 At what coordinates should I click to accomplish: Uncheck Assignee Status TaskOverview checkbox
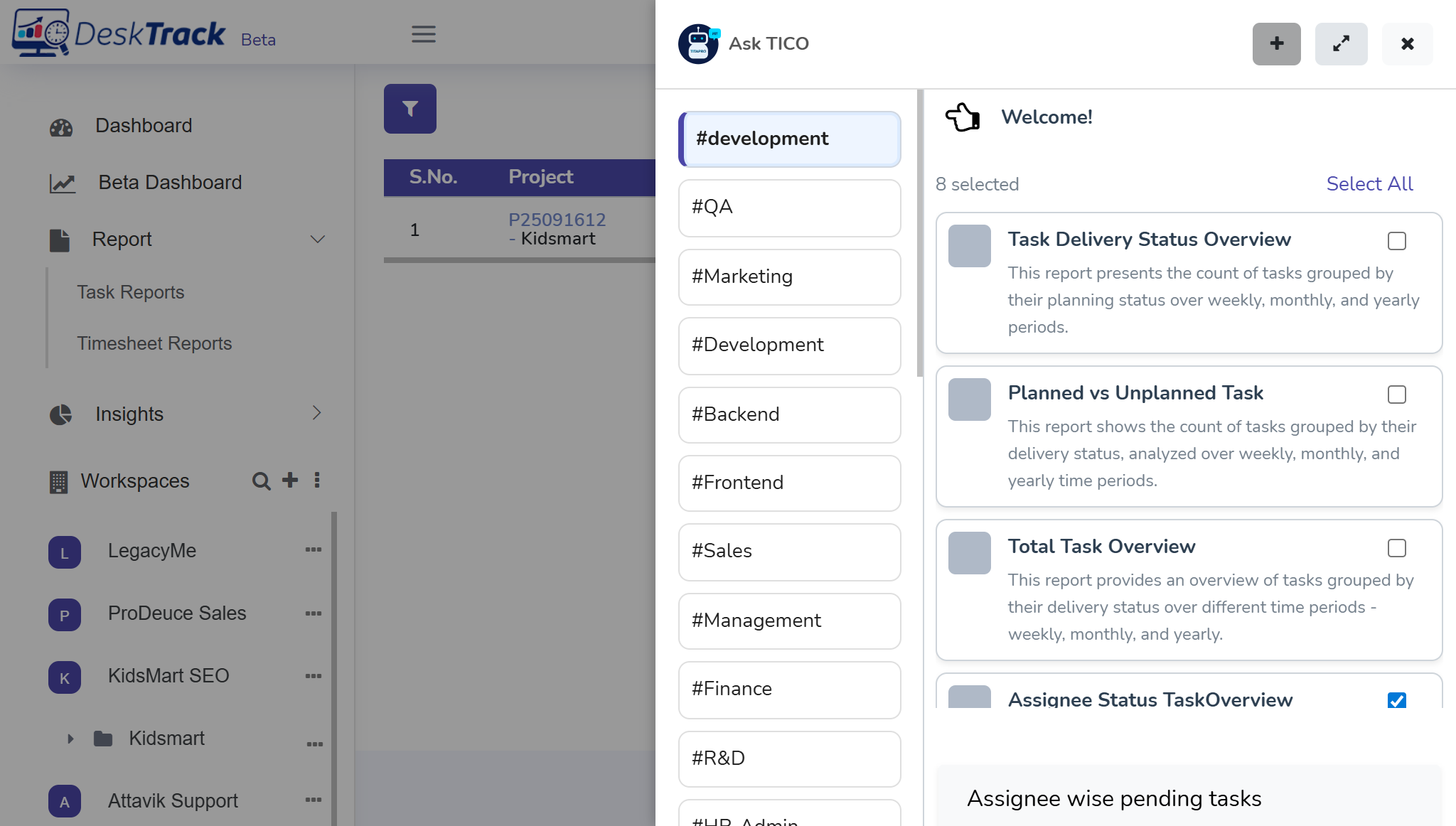1396,700
